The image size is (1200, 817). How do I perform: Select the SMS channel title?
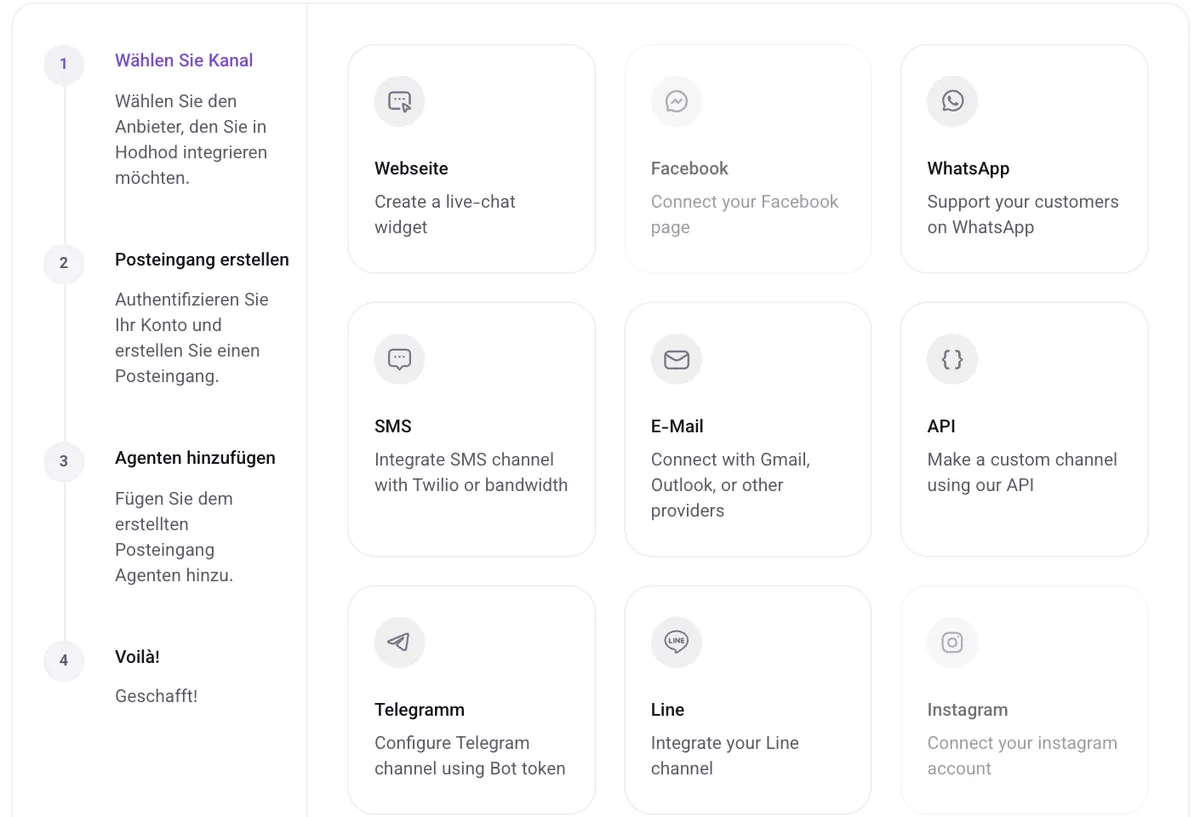393,426
